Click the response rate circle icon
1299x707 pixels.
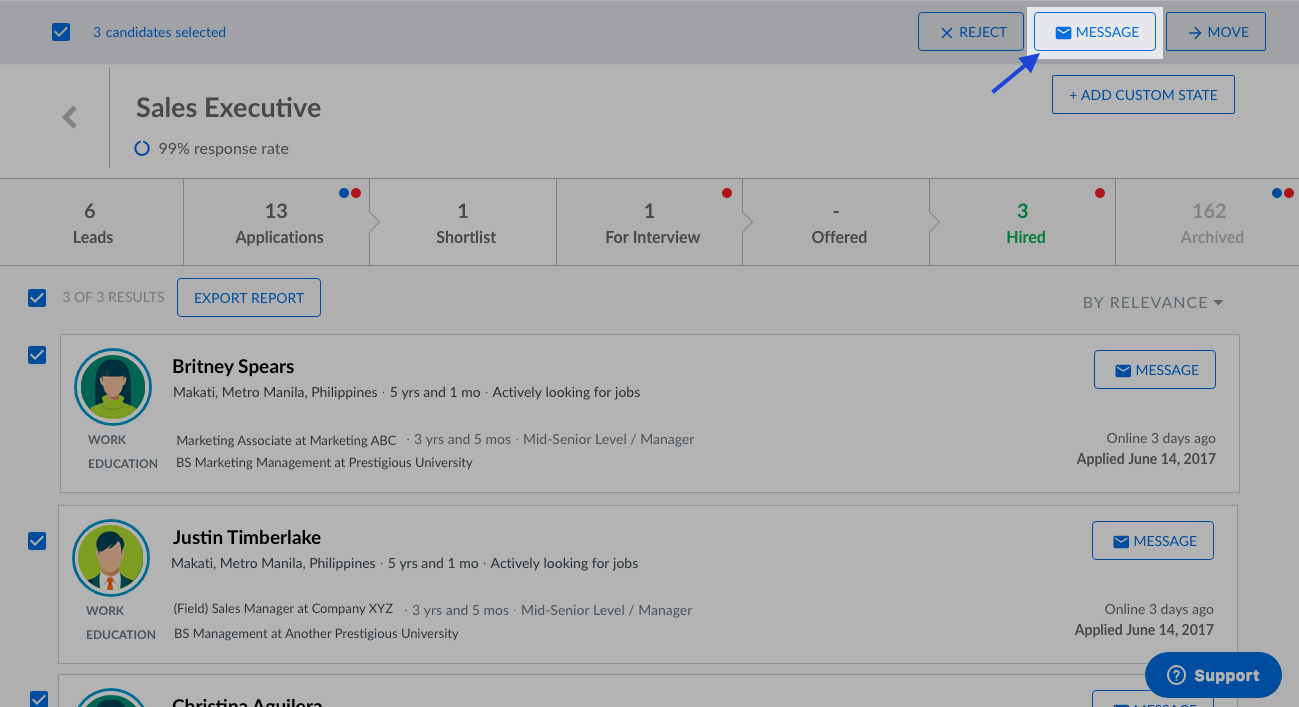pyautogui.click(x=142, y=148)
